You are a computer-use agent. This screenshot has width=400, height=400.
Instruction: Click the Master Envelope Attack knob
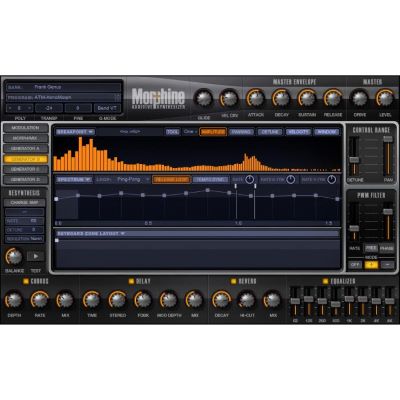tap(255, 99)
